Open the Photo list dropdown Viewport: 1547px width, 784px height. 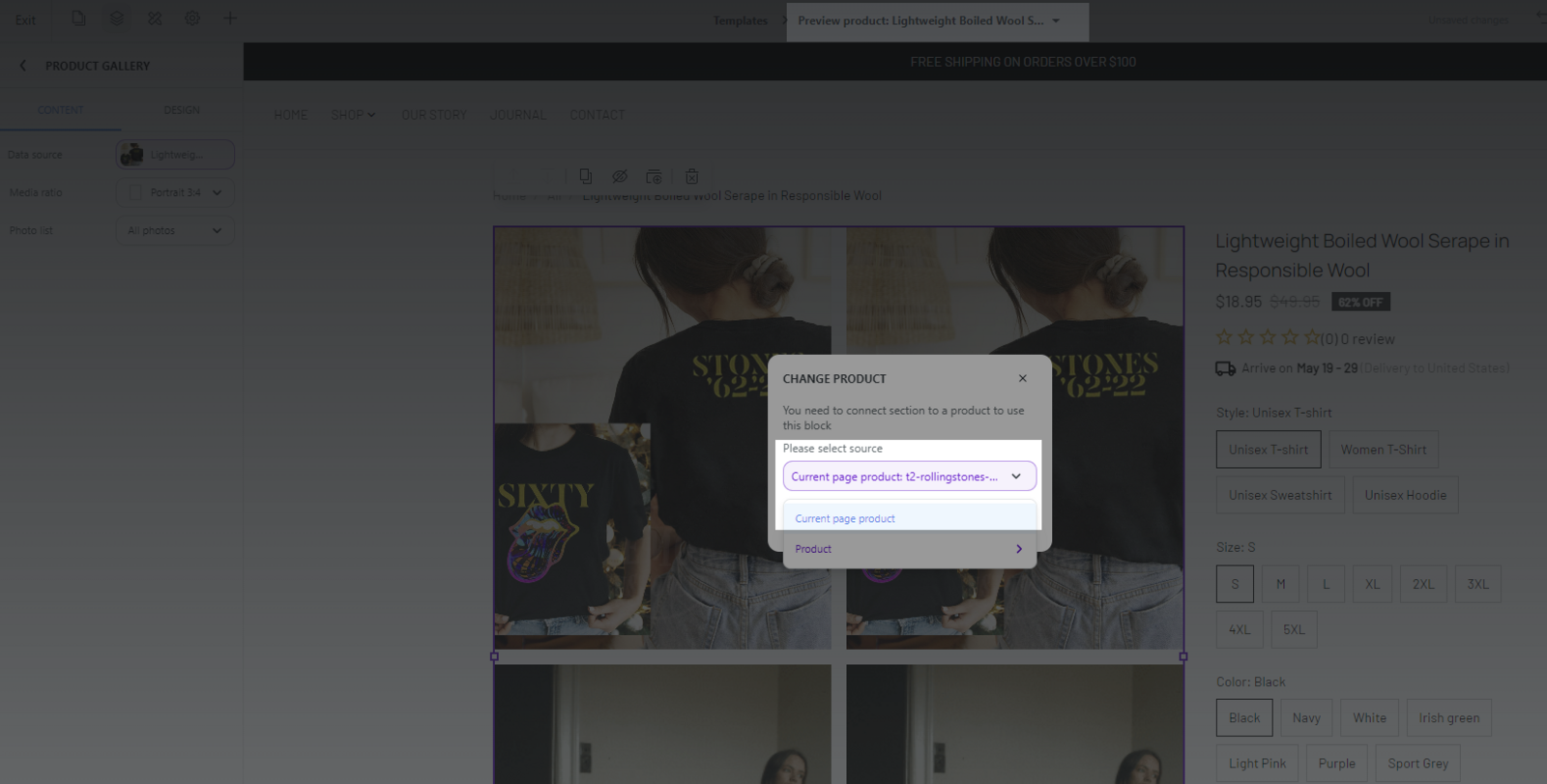click(x=175, y=230)
